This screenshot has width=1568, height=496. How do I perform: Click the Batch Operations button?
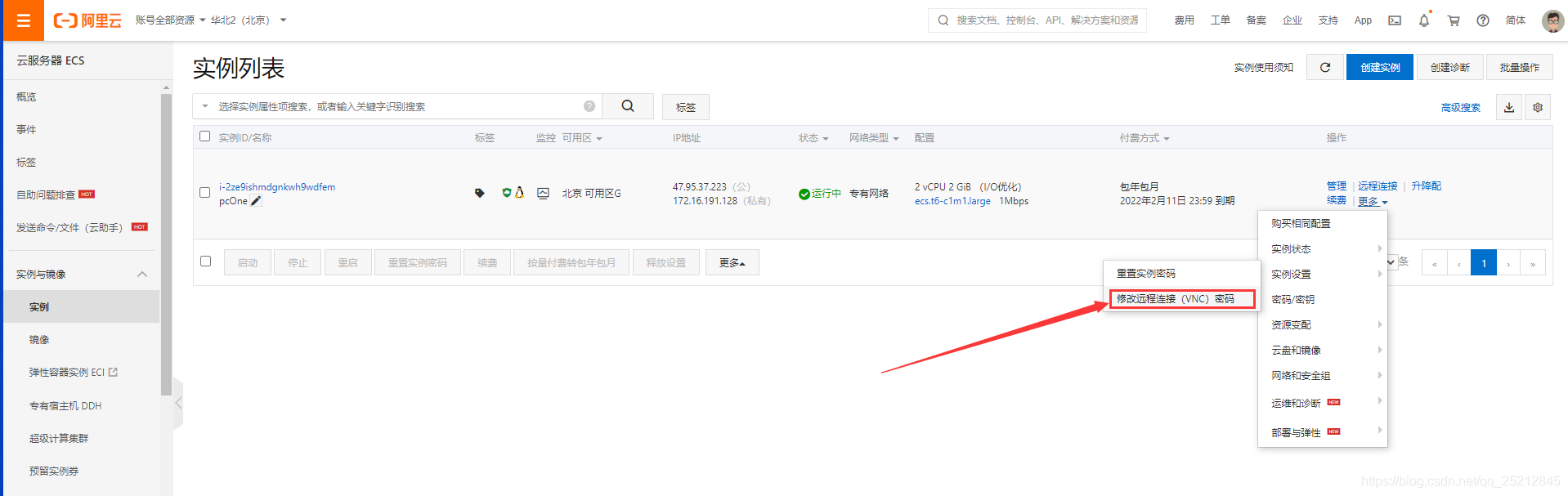click(1520, 67)
